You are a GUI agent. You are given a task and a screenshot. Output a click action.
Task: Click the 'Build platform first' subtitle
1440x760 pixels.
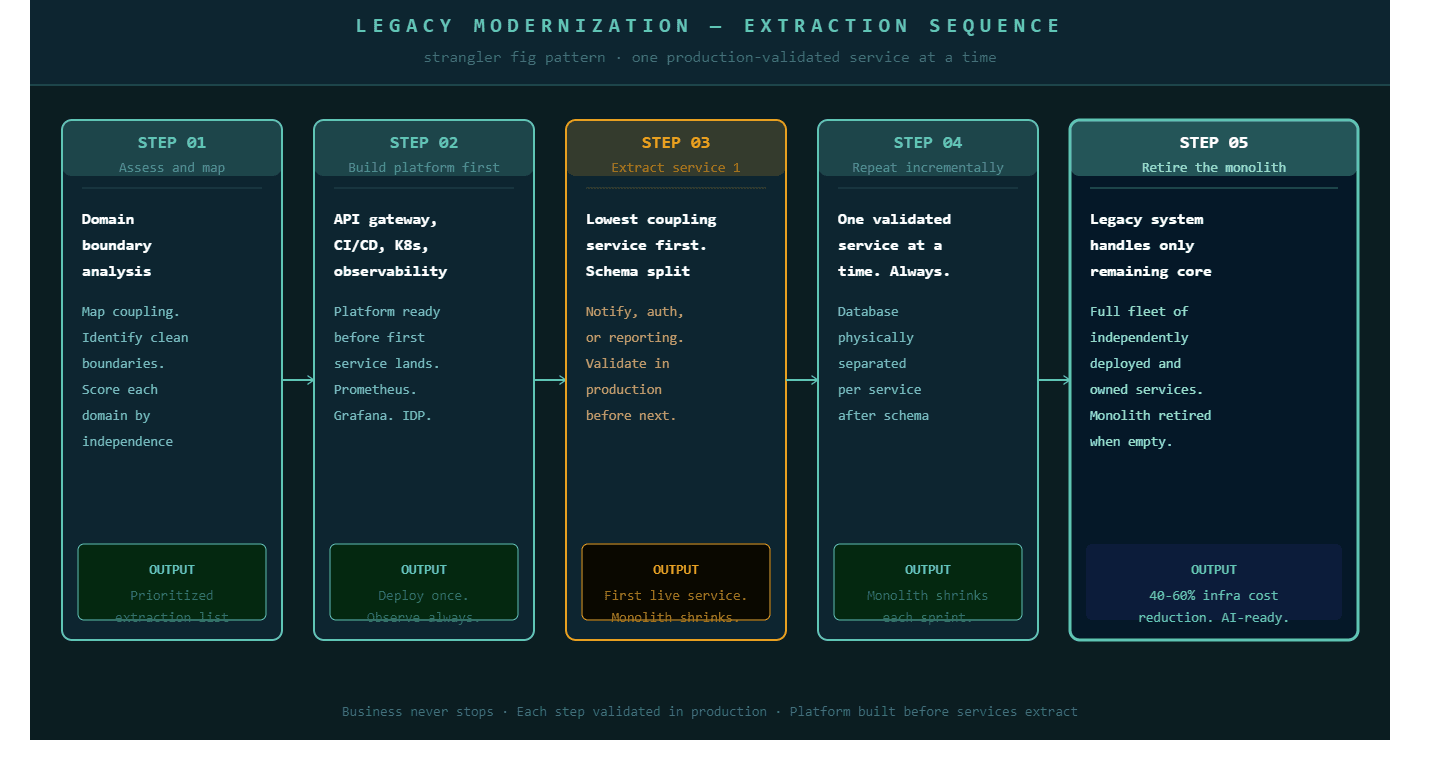[424, 168]
